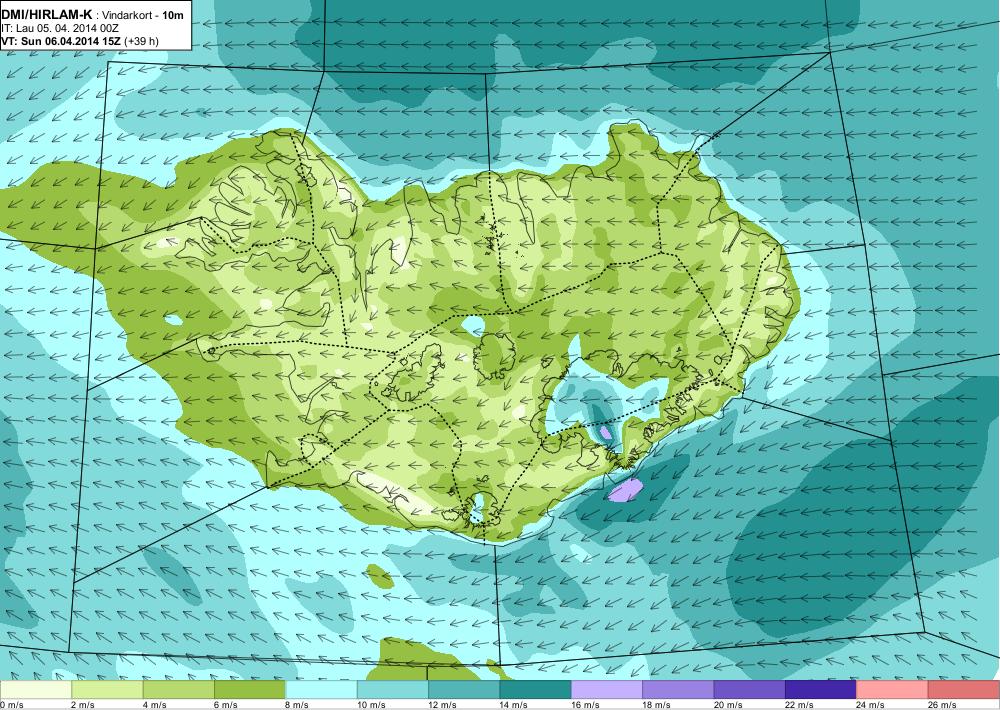Click the "26 m/s" legend label
Screen dimensions: 1000x710
(943, 705)
